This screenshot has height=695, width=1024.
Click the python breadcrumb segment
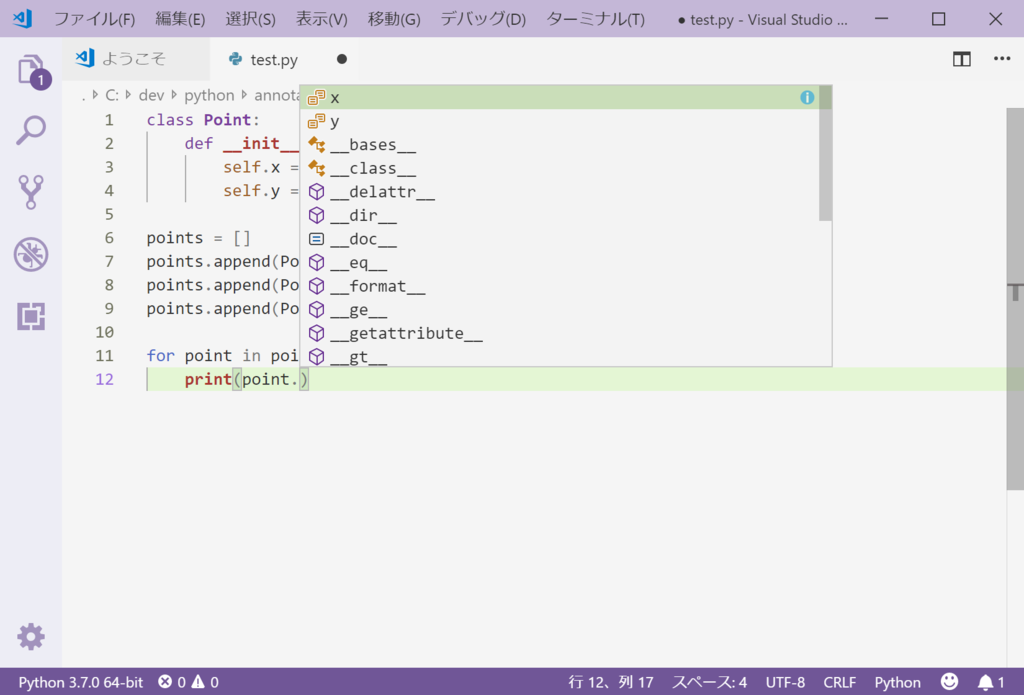click(x=209, y=95)
